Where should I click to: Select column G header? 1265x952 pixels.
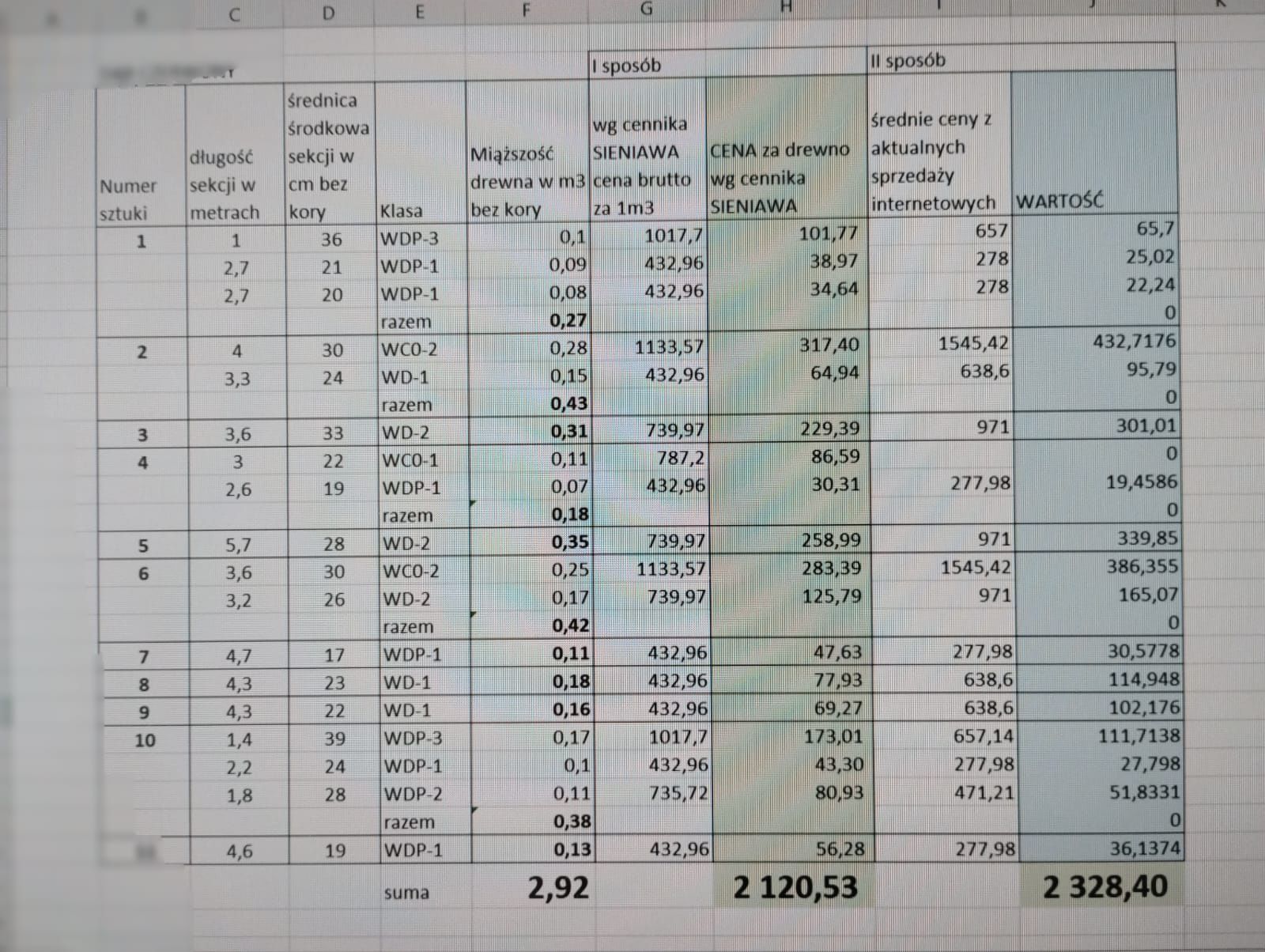coord(646,9)
